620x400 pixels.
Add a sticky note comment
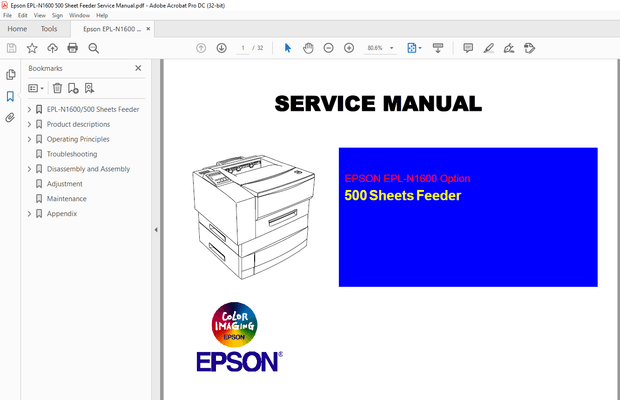pyautogui.click(x=468, y=48)
